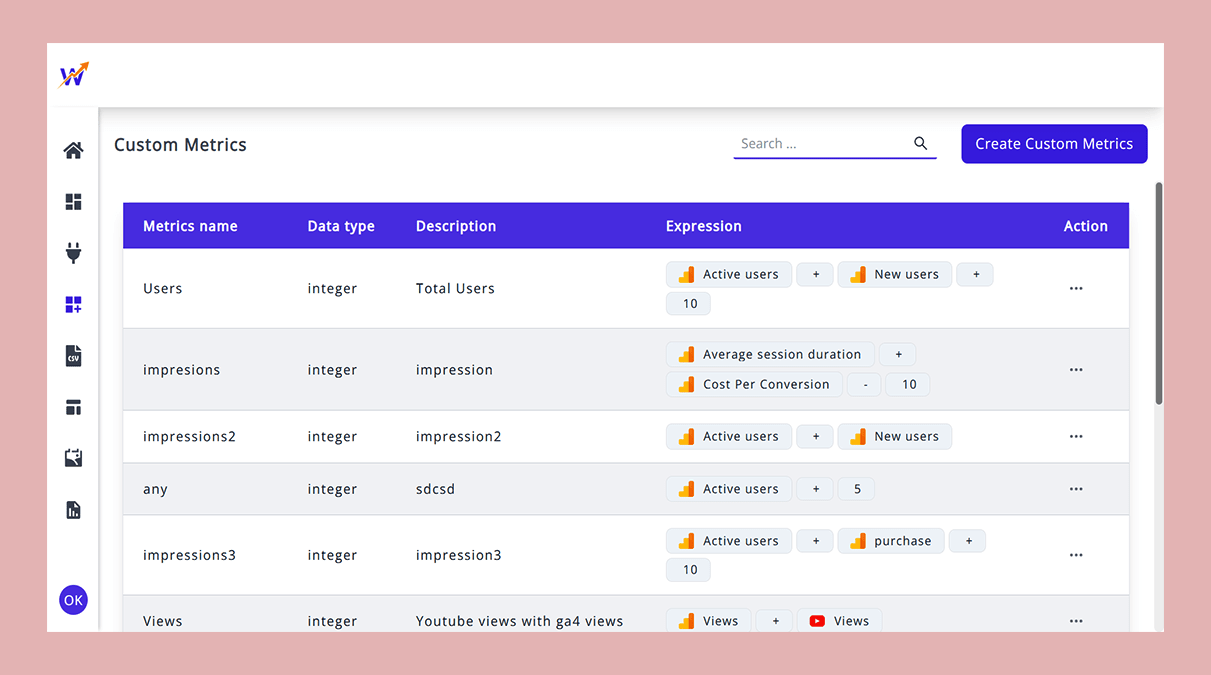Open the calendar schedule sidebar icon
The image size is (1211, 675).
tap(73, 458)
